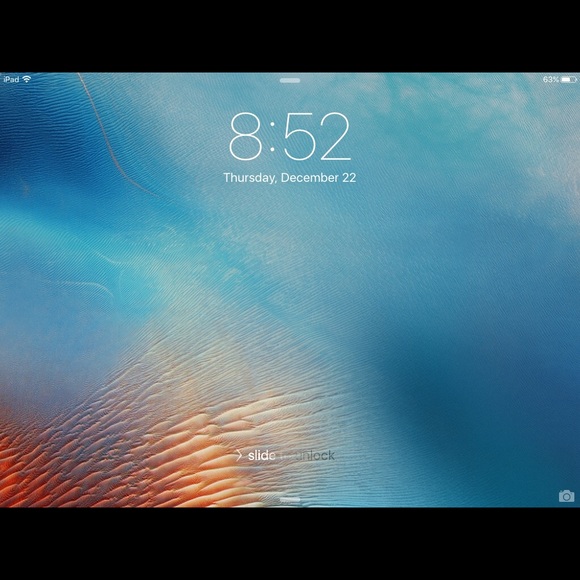
Task: Click the black letterbox bar below the screen
Action: 290,544
